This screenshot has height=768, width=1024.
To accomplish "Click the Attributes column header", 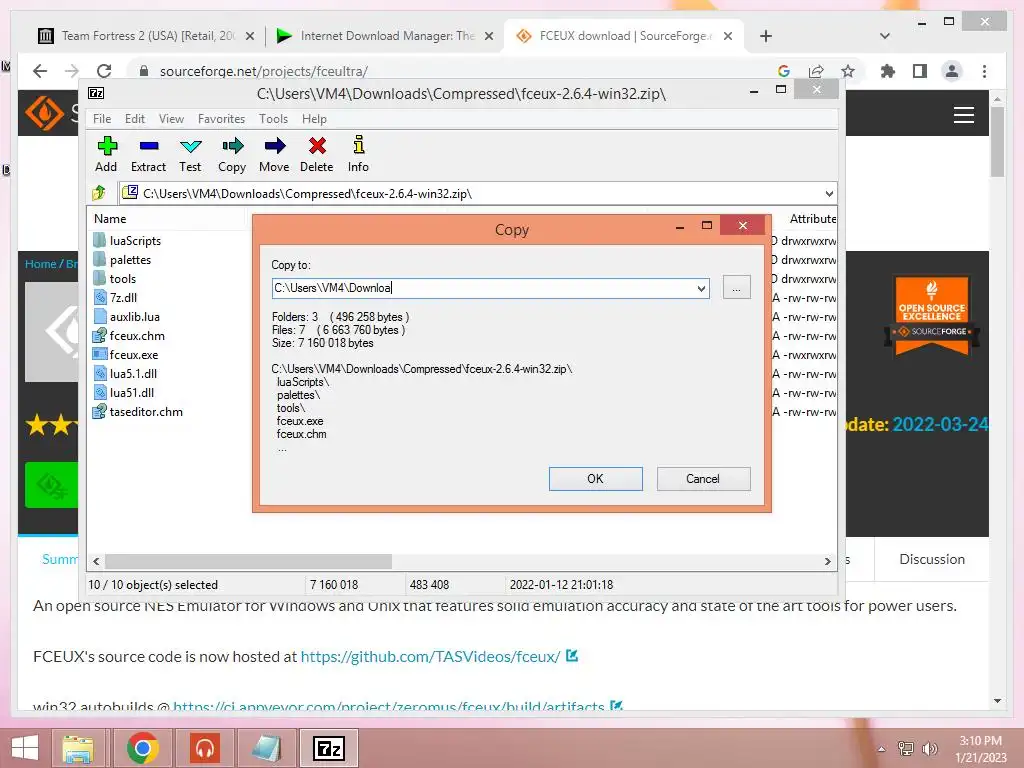I will tap(812, 219).
